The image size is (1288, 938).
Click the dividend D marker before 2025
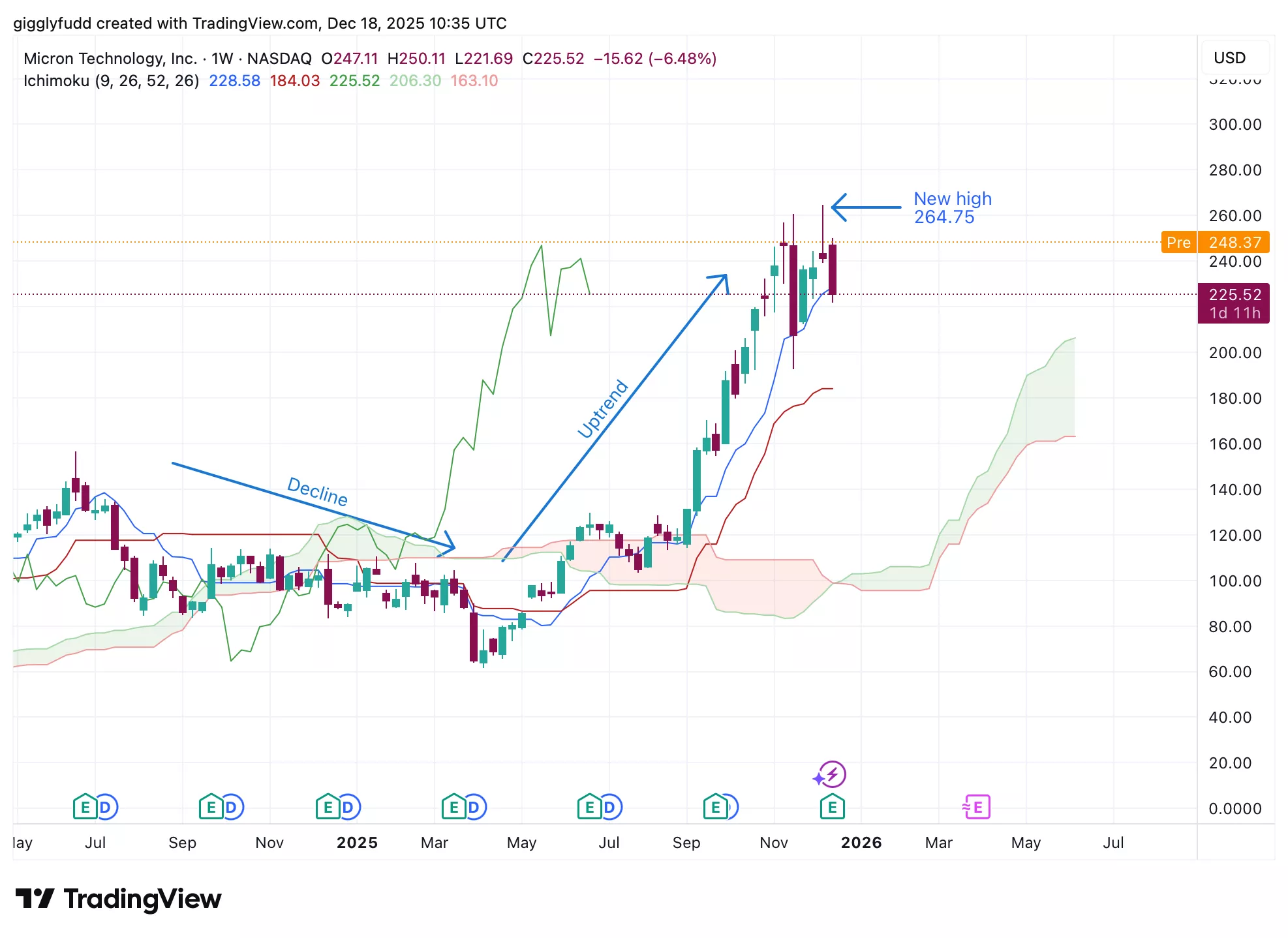tap(348, 808)
